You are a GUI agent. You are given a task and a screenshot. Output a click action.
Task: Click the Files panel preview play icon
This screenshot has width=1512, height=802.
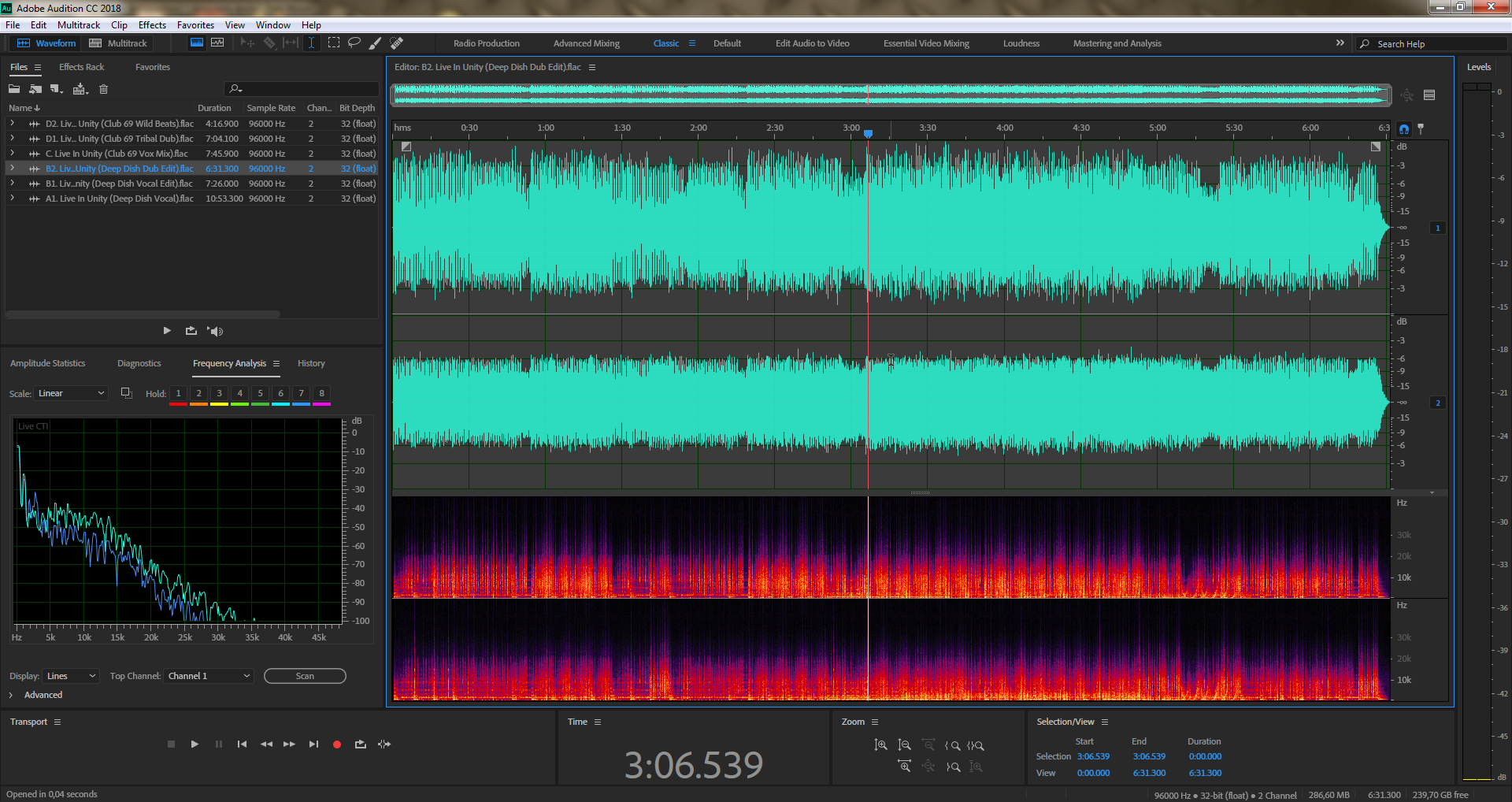[x=167, y=331]
